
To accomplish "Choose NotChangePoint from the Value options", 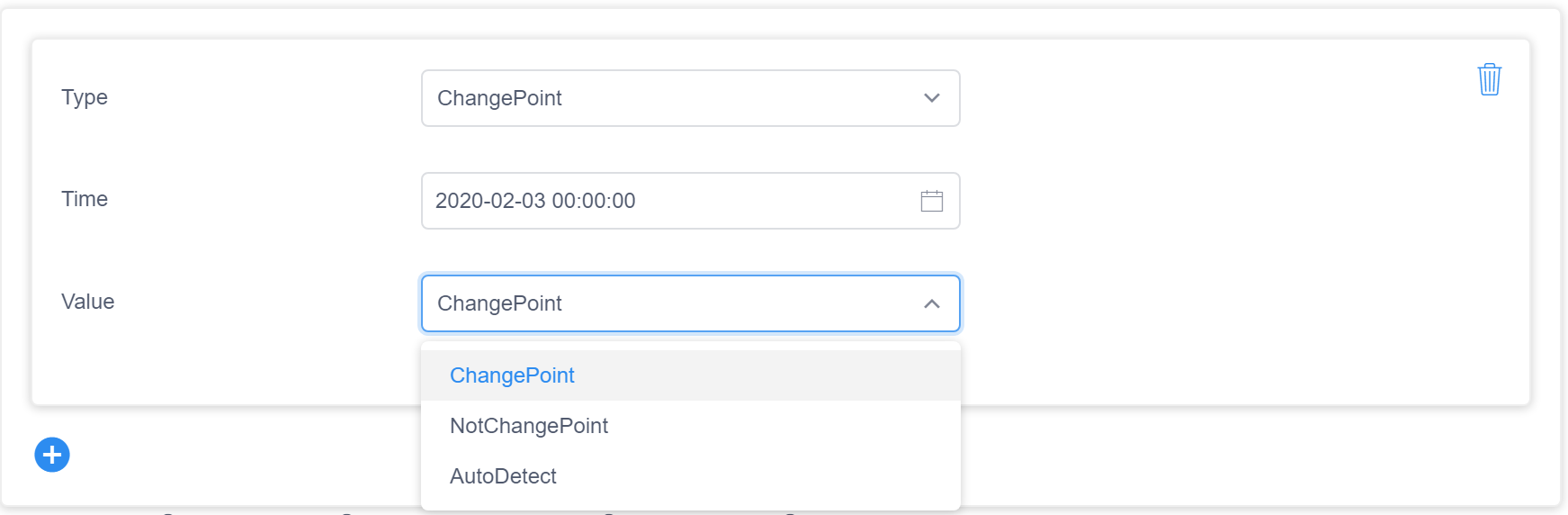I will [x=529, y=426].
